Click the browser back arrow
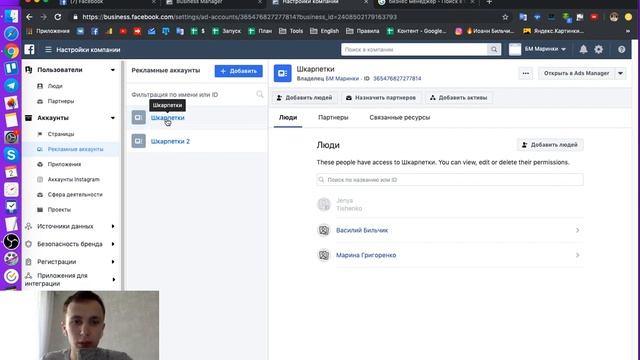This screenshot has height=360, width=640. 29,17
